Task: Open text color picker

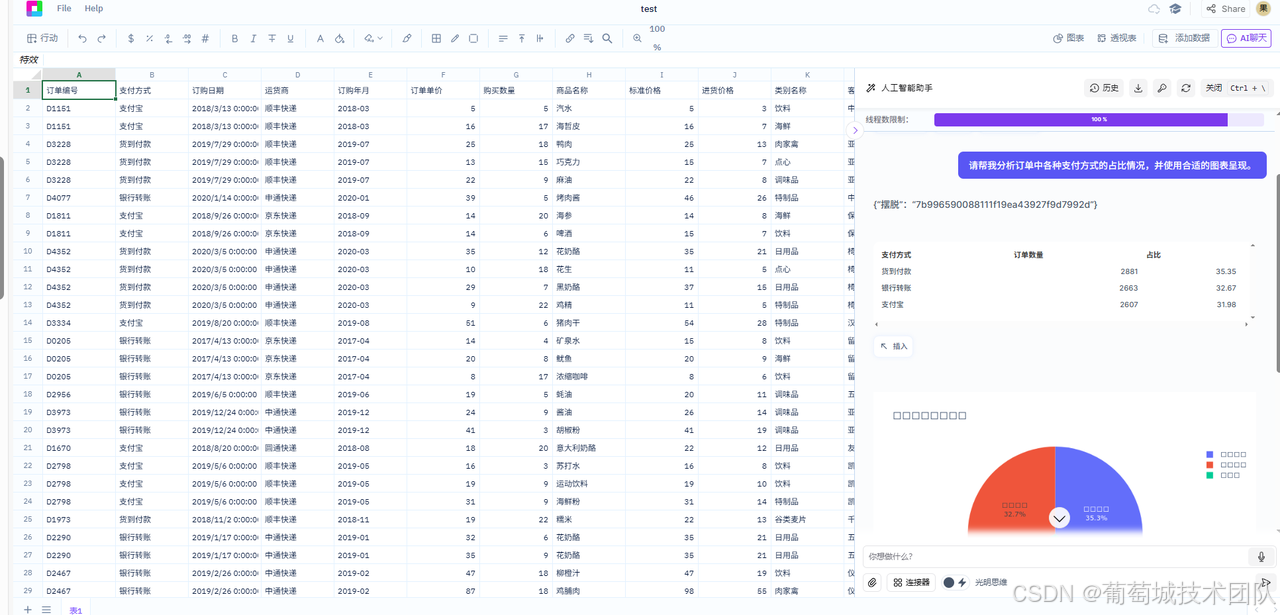Action: click(320, 38)
